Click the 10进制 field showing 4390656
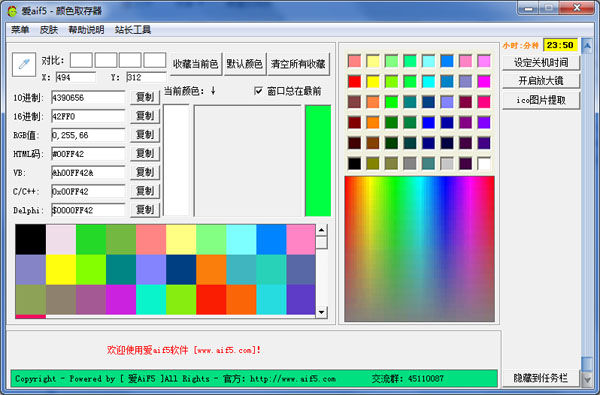Viewport: 600px width, 395px height. 88,98
